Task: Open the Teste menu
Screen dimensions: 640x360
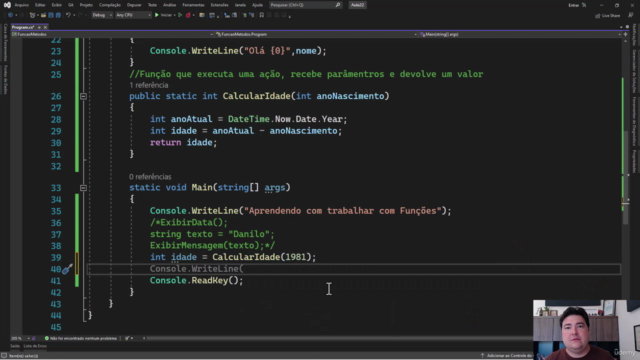Action: [x=152, y=5]
